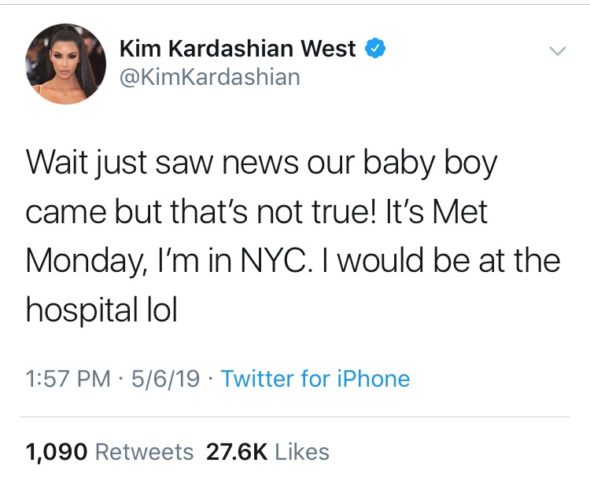Open the tweet options chevron menu
The height and width of the screenshot is (481, 590).
pyautogui.click(x=557, y=50)
